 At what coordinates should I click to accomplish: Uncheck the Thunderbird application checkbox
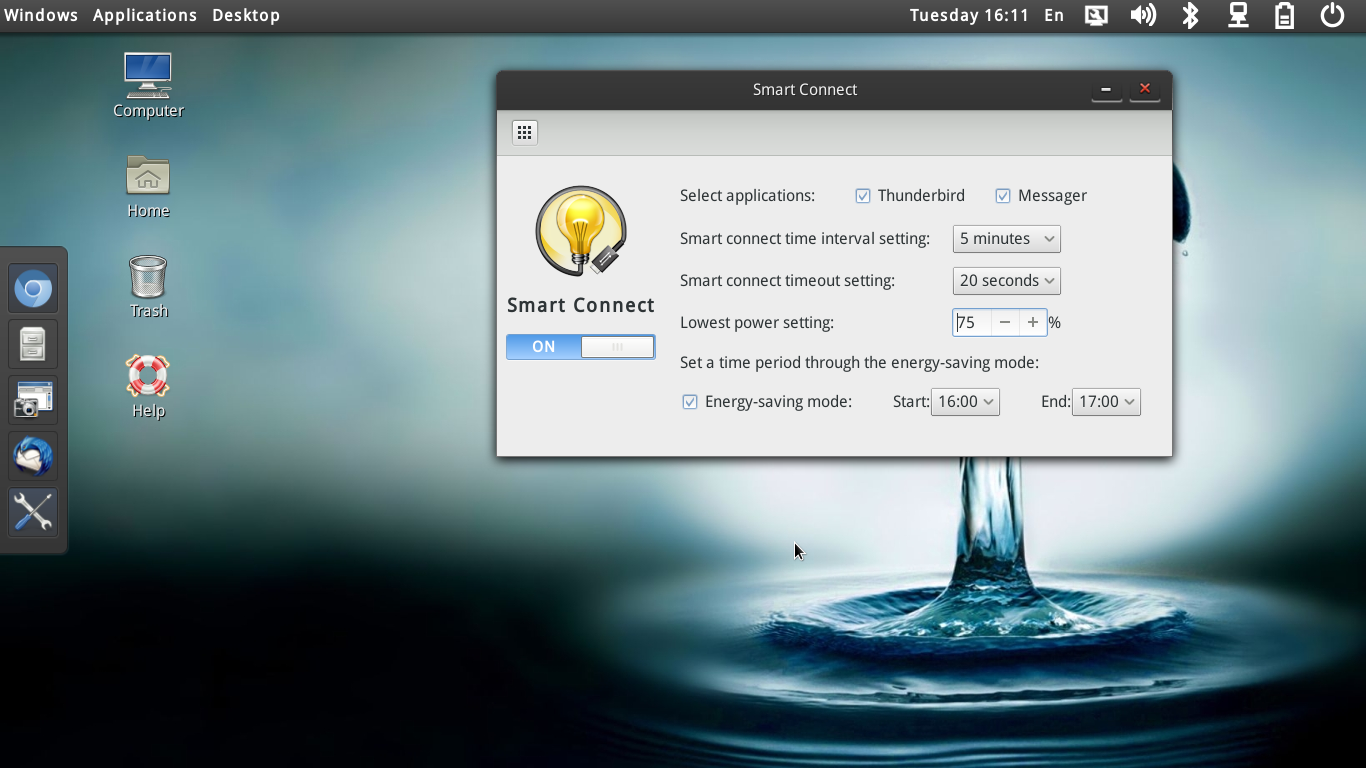pyautogui.click(x=862, y=195)
